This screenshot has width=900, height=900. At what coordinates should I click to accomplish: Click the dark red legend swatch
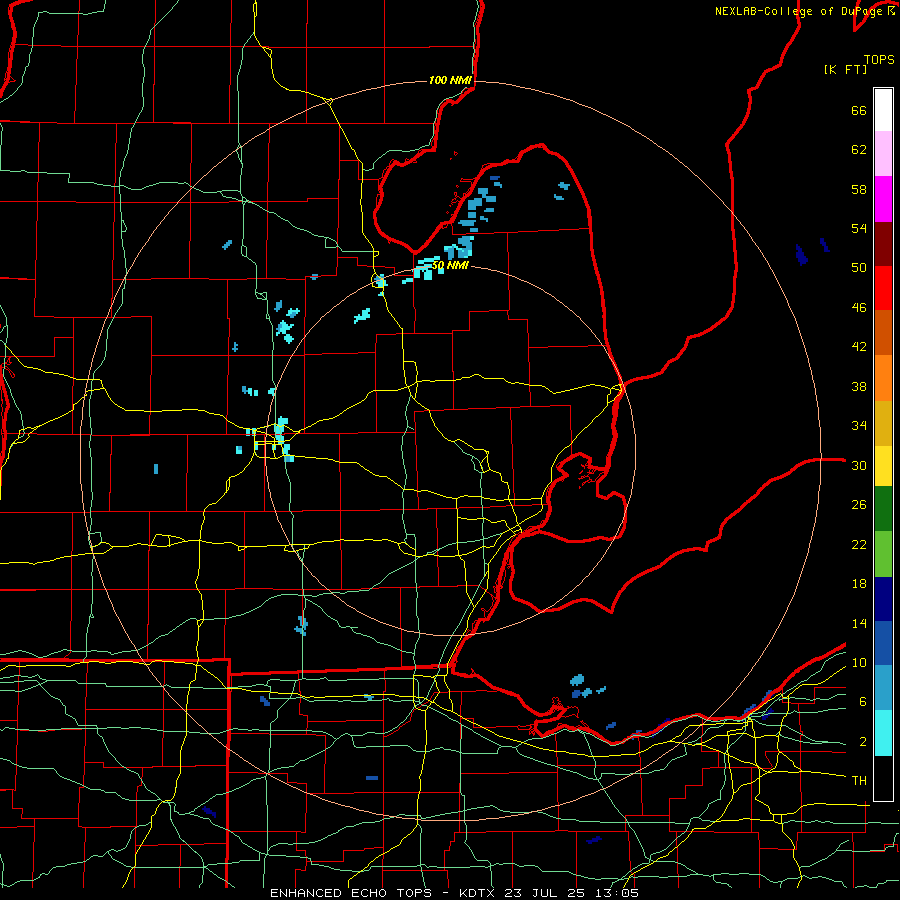[883, 244]
